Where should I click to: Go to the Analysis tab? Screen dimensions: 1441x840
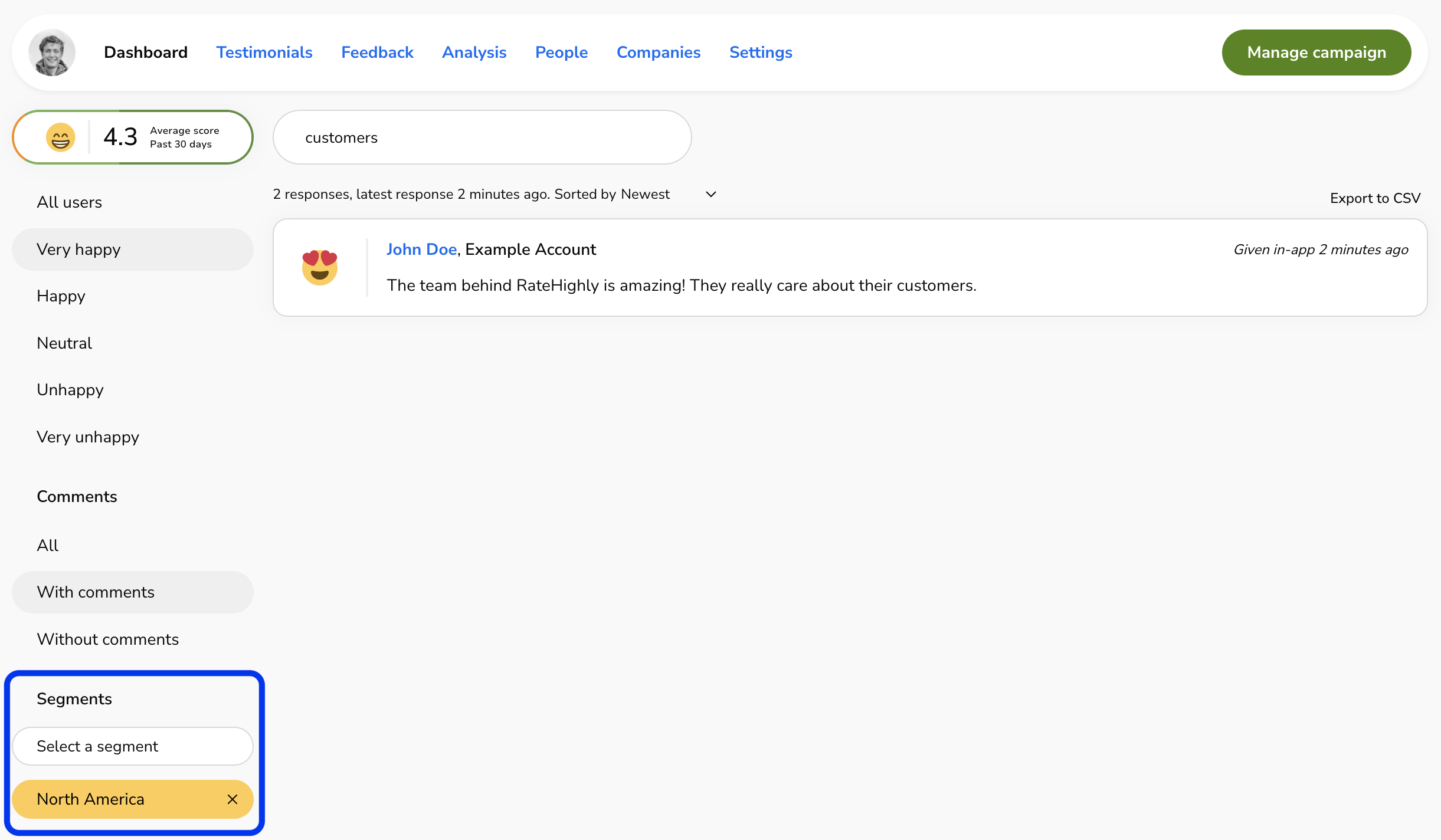[474, 52]
